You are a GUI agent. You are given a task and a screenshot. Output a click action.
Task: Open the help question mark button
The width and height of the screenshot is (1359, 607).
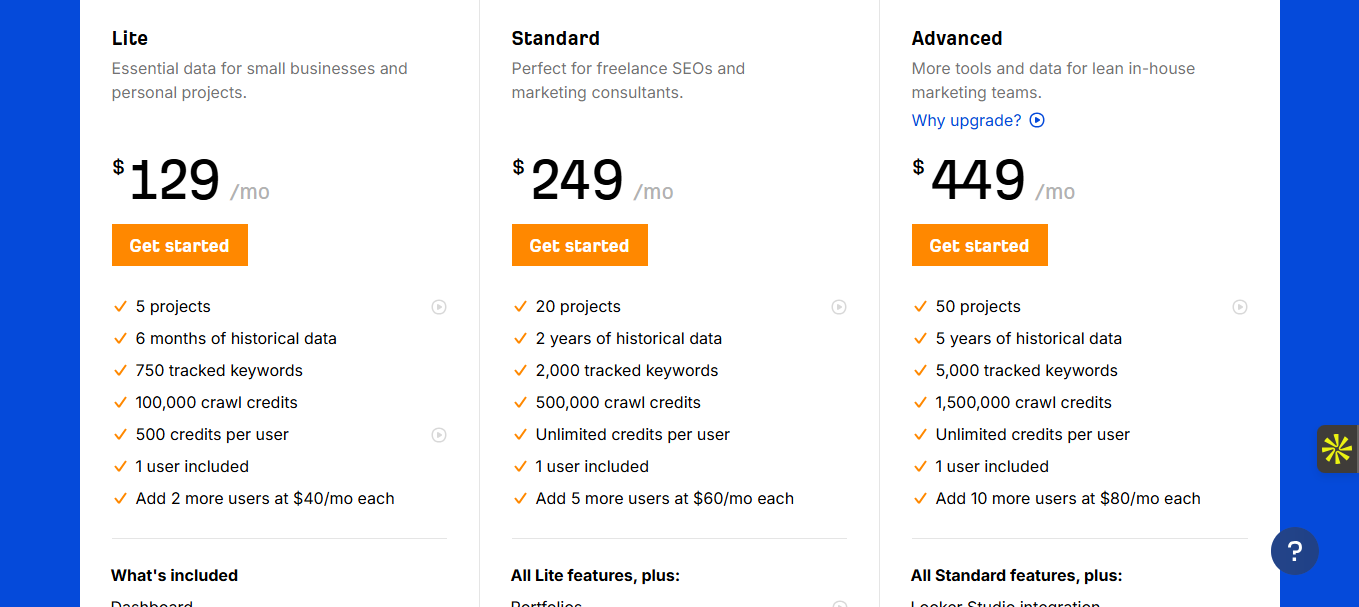click(1295, 551)
